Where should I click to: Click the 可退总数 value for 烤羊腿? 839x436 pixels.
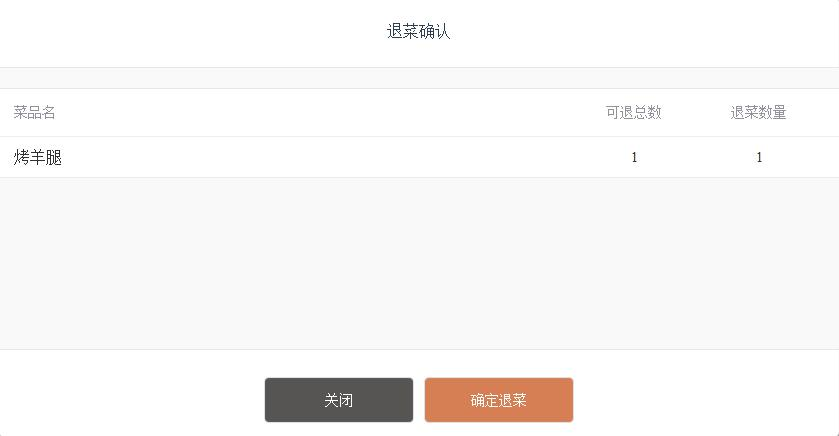(x=634, y=158)
